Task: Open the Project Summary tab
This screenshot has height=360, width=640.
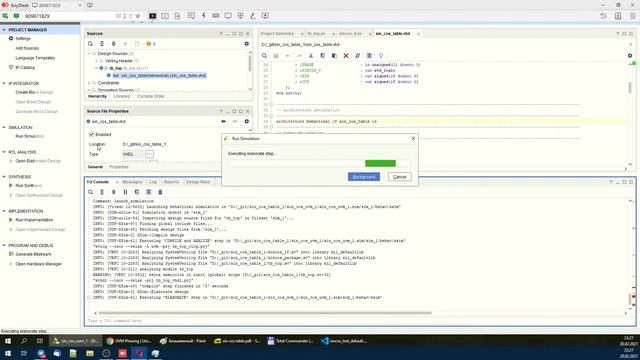Action: pos(277,33)
